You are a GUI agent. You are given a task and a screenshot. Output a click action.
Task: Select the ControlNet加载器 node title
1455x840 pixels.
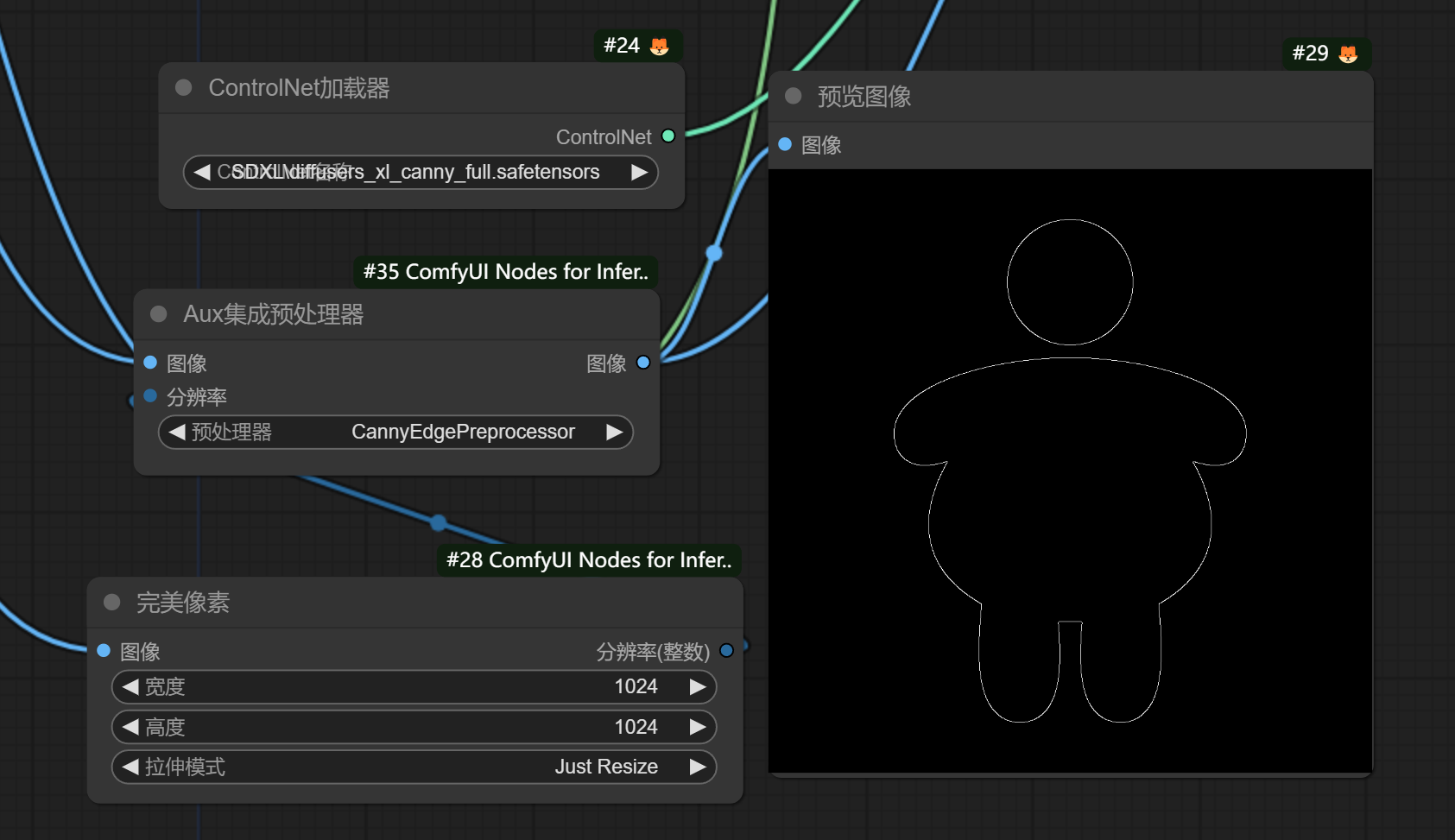click(299, 88)
